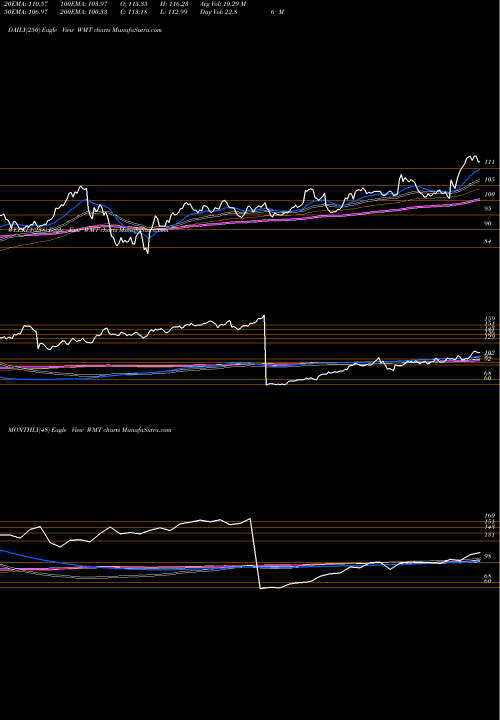Click the 95 price label on daily chart
This screenshot has width=500, height=720.
click(x=490, y=209)
